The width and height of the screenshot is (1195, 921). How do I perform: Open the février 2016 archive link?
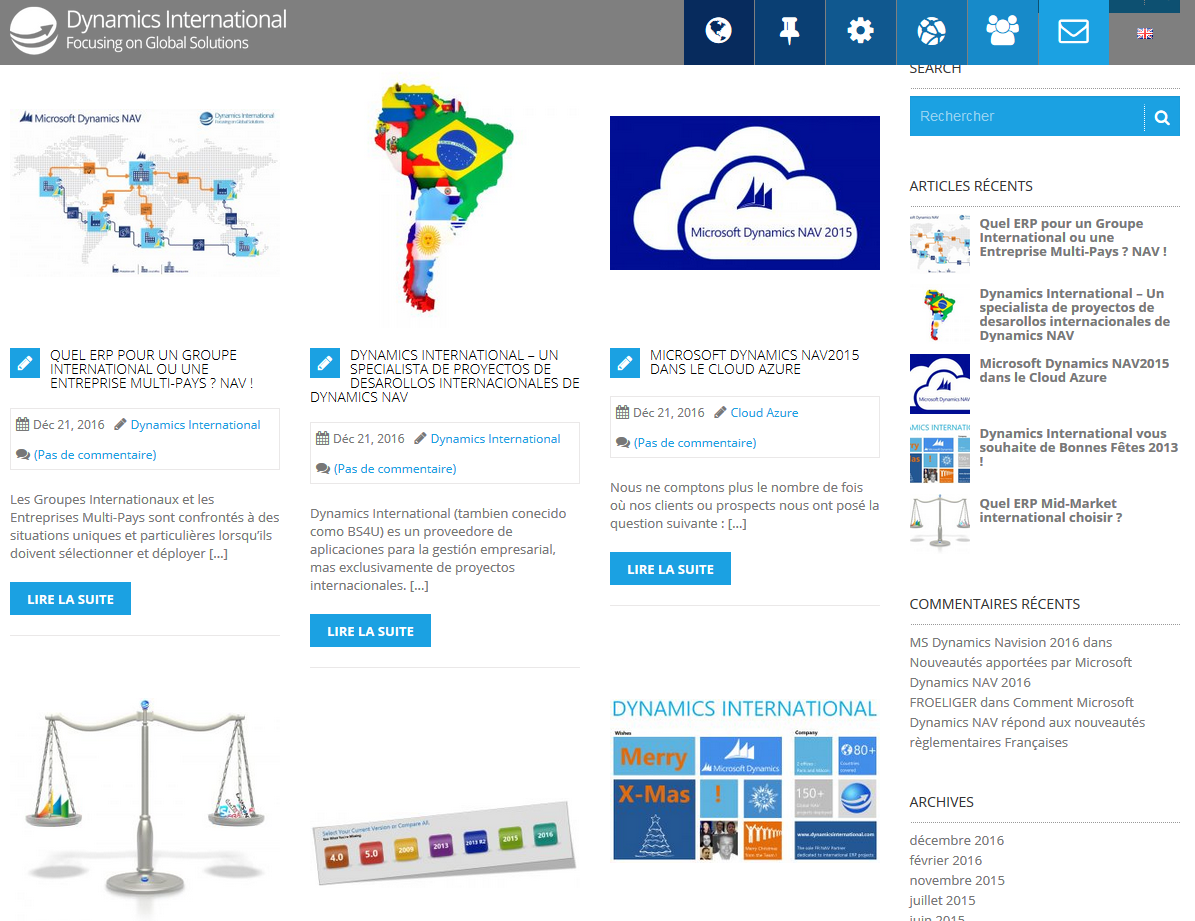point(945,860)
